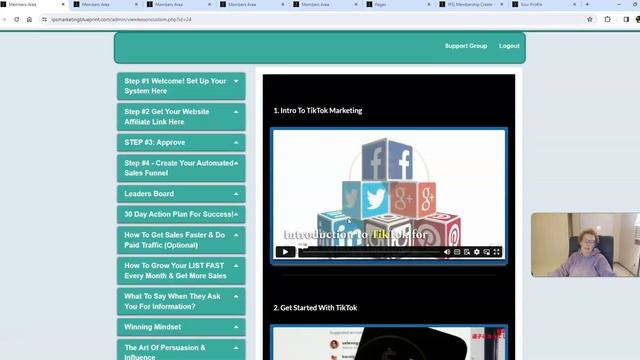This screenshot has width=640, height=360.
Task: Expand arrow on How To Grow Your LIST FAST
Action: click(x=236, y=266)
